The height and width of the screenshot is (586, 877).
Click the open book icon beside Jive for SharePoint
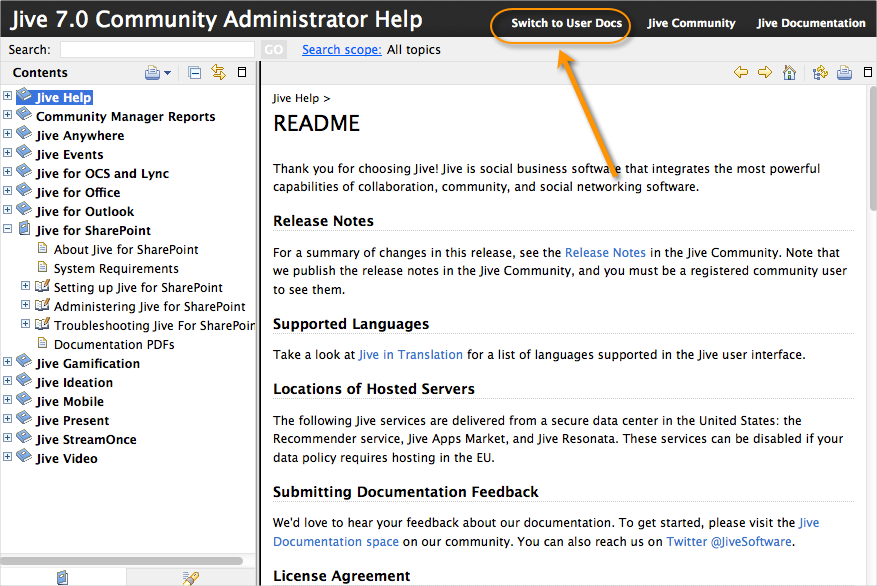pos(25,229)
